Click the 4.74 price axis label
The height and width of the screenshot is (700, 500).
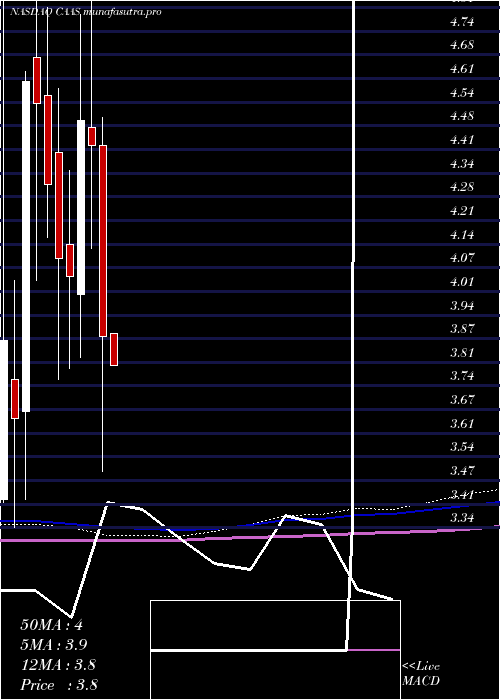(462, 22)
